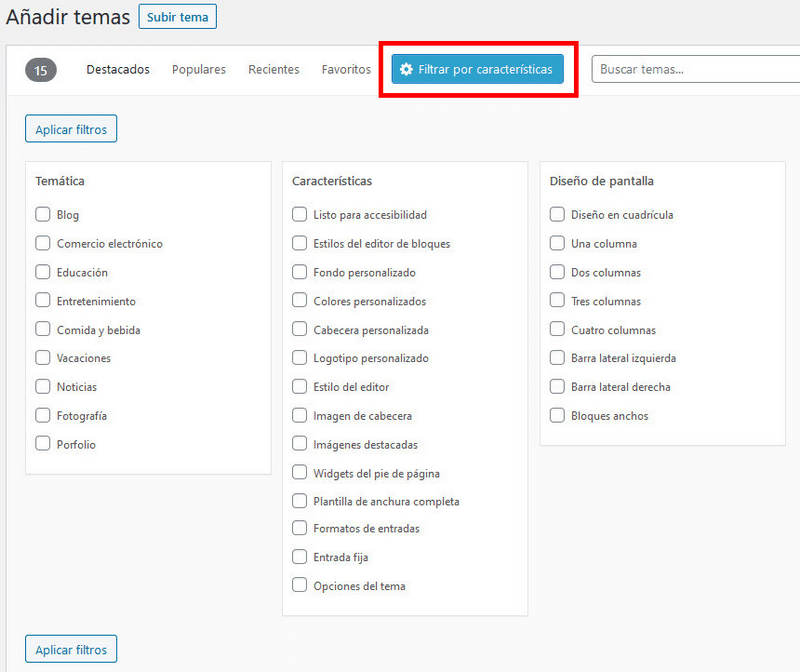800x672 pixels.
Task: Check Diseño en cuadrícula in Diseño de pantalla
Action: coord(557,214)
